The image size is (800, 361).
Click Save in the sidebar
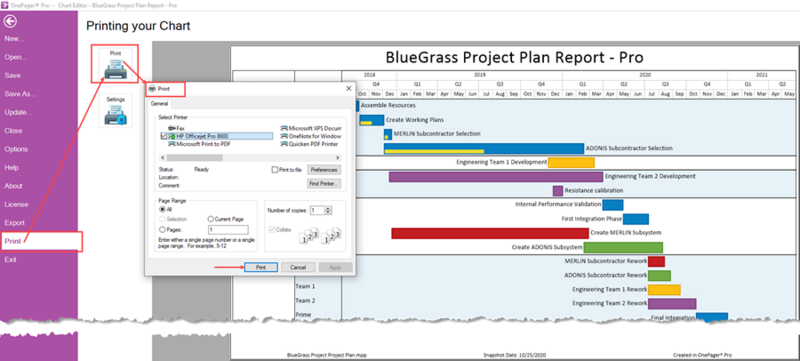[12, 75]
